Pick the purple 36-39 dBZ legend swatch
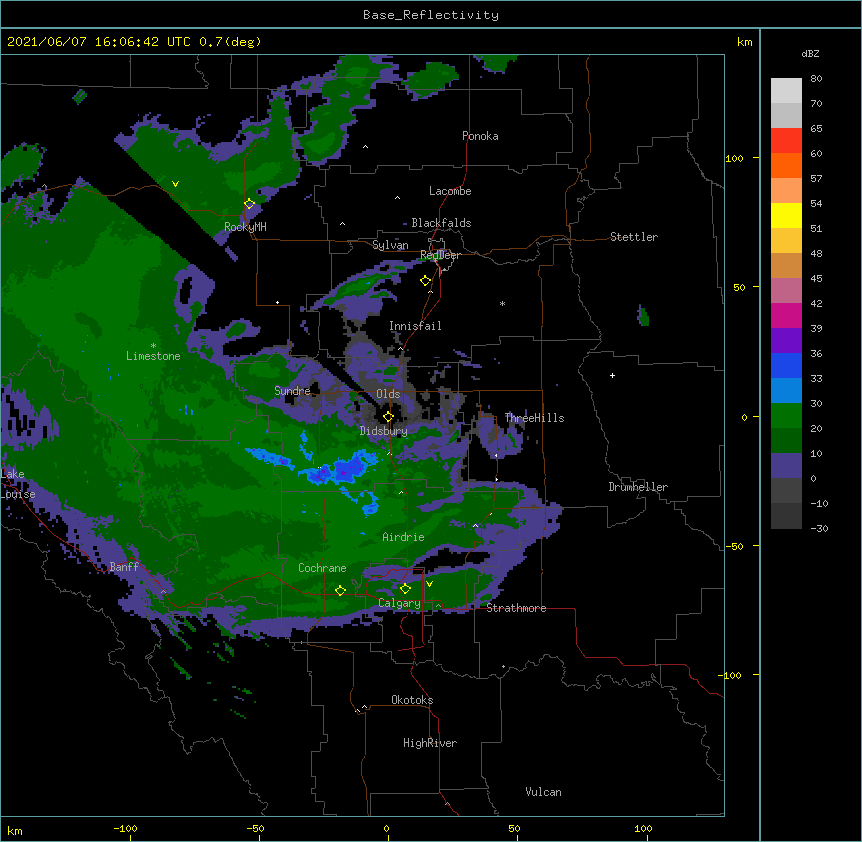862x842 pixels. (786, 341)
